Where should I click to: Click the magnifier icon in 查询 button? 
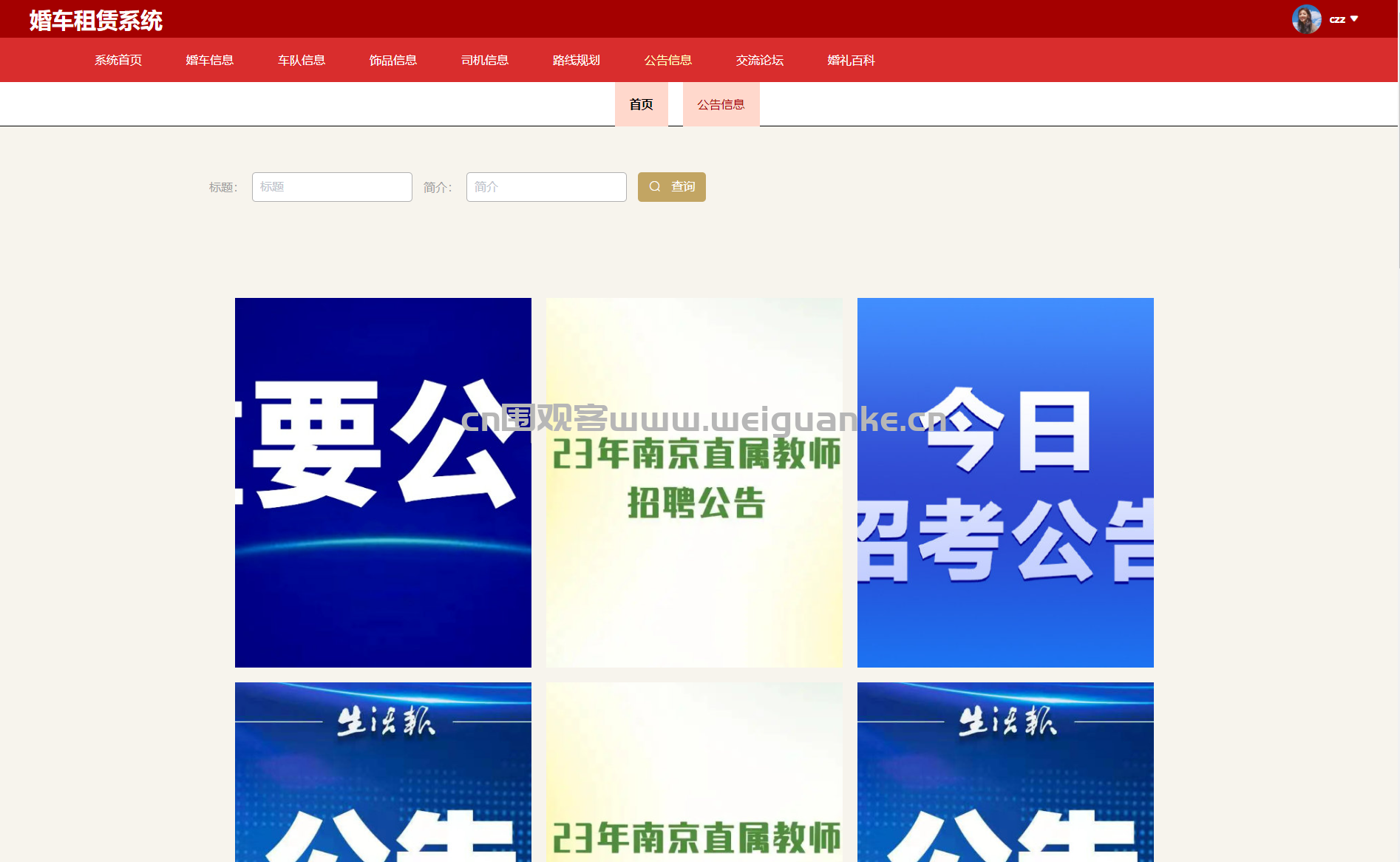[x=655, y=186]
